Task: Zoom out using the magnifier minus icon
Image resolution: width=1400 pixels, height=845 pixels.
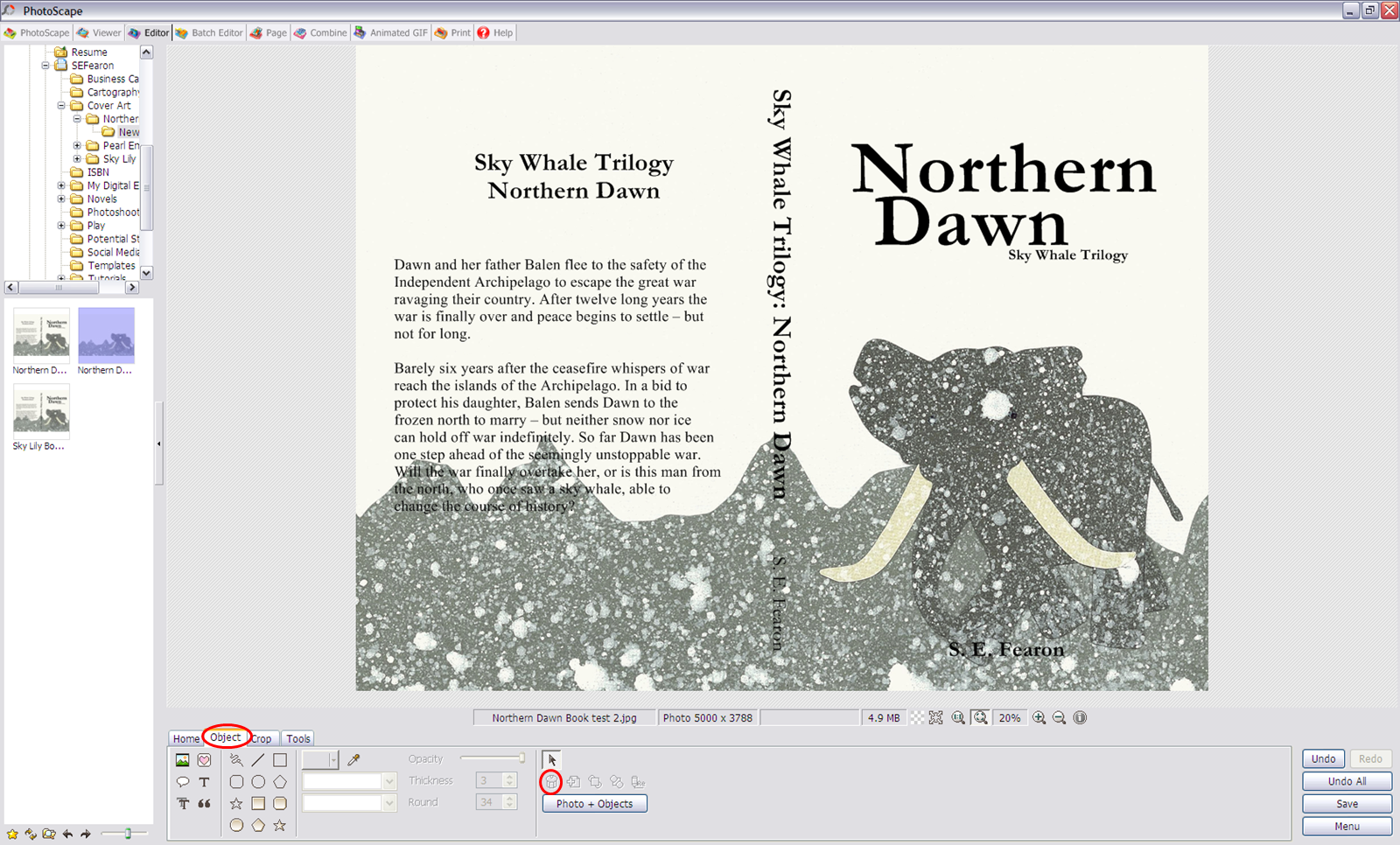Action: 1059,717
